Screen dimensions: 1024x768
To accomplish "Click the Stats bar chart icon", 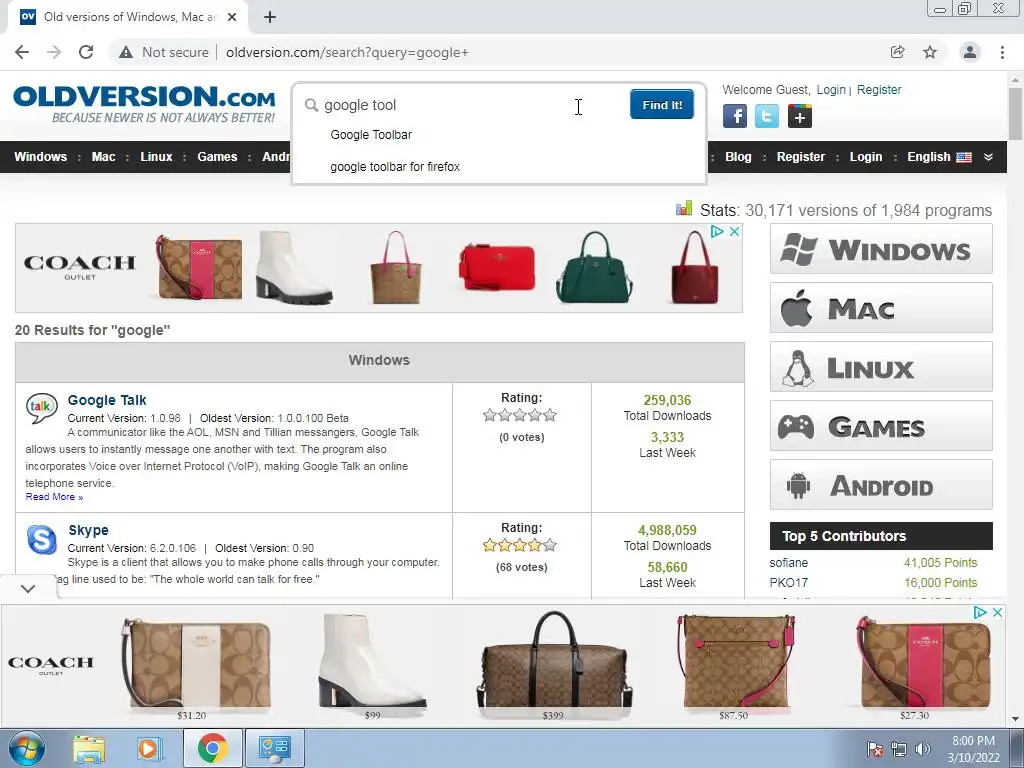I will coord(684,208).
